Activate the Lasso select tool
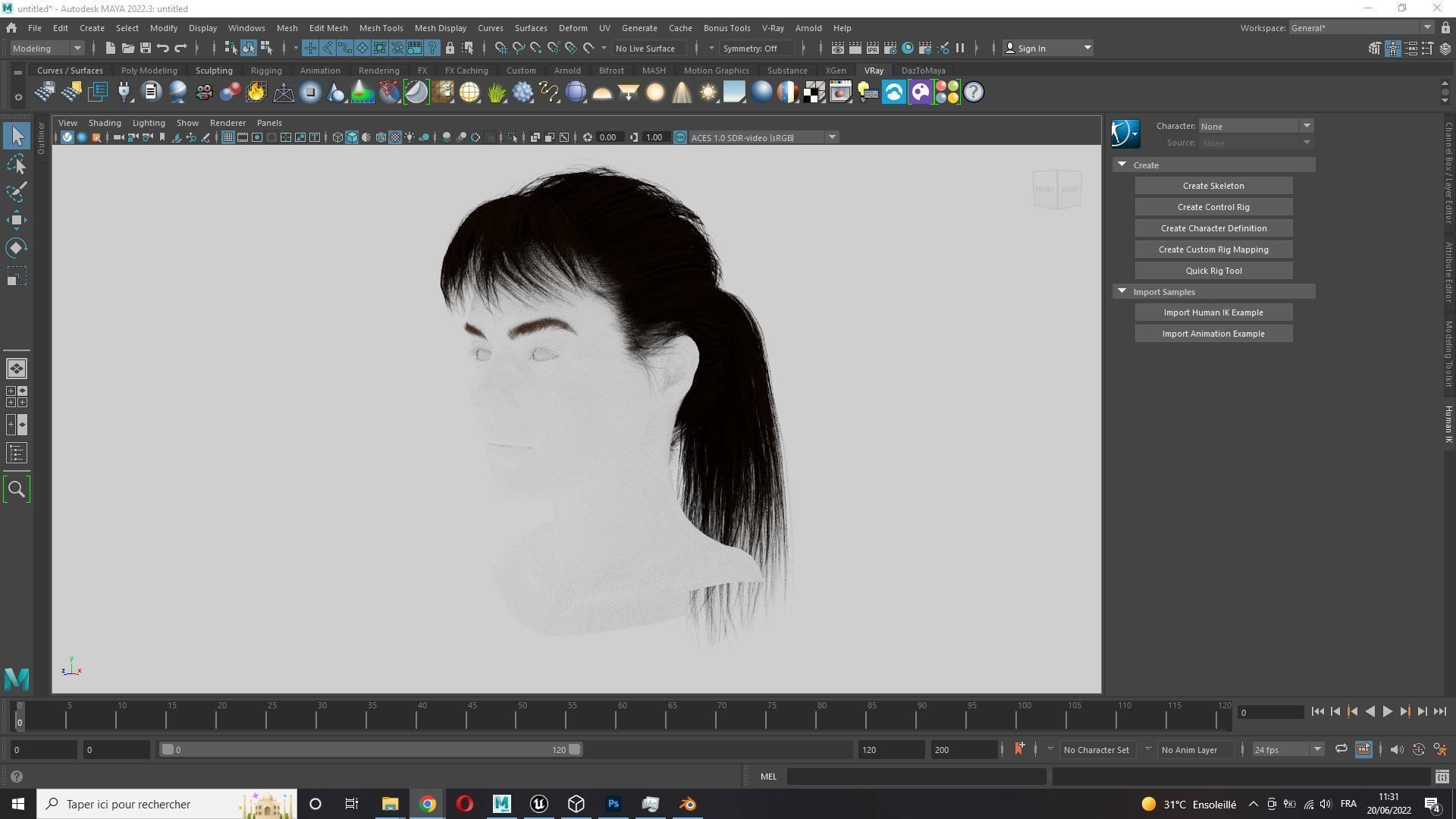Screen dimensions: 1456x819 (17, 165)
